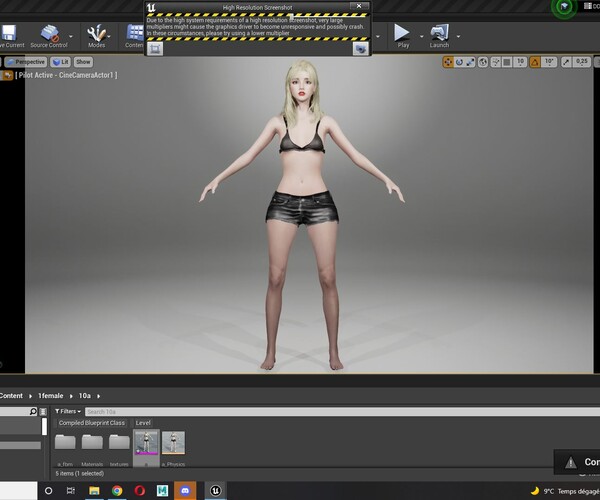Click the camera pilot eject icon

point(7,75)
